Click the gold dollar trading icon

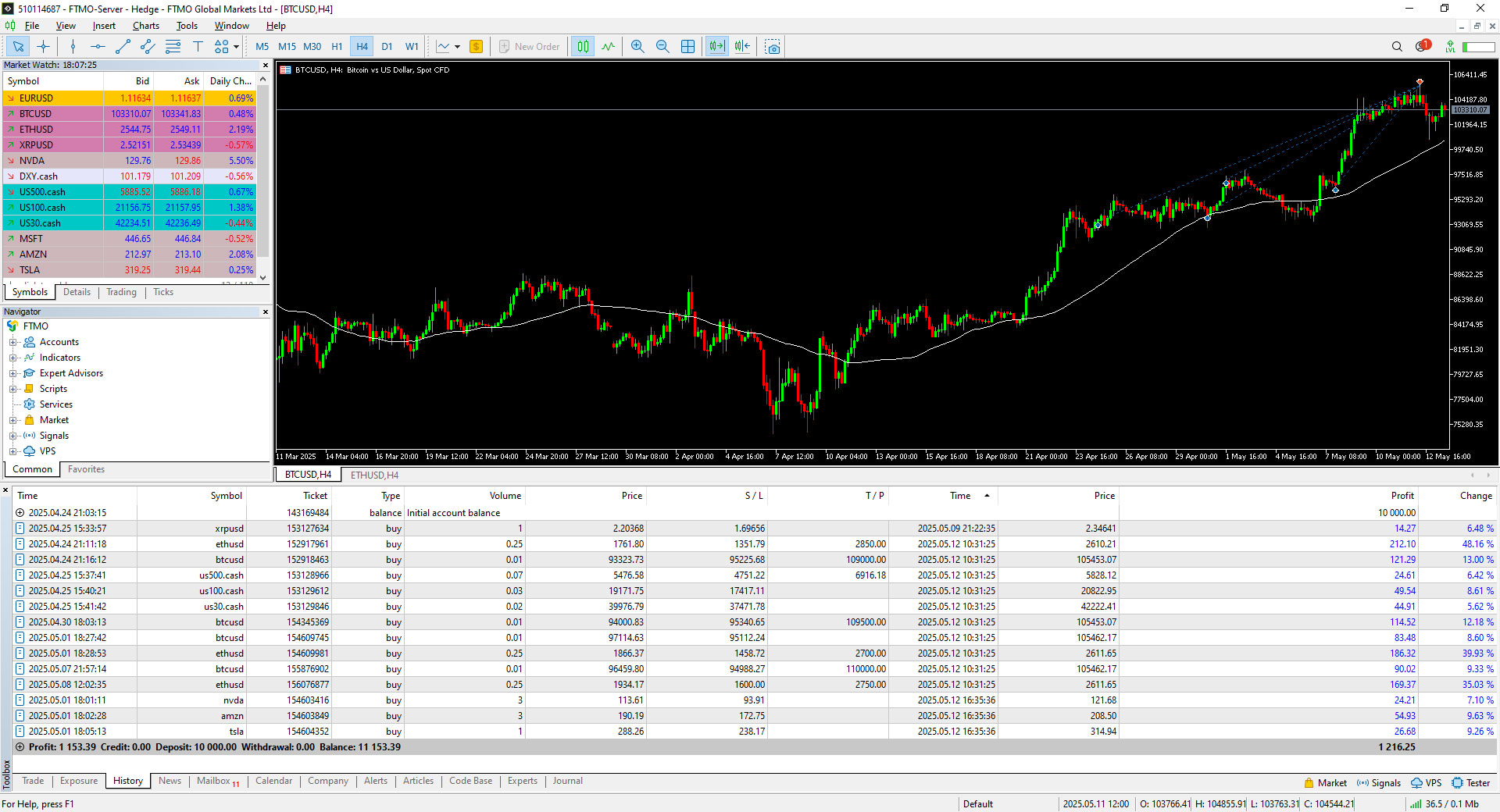[476, 47]
